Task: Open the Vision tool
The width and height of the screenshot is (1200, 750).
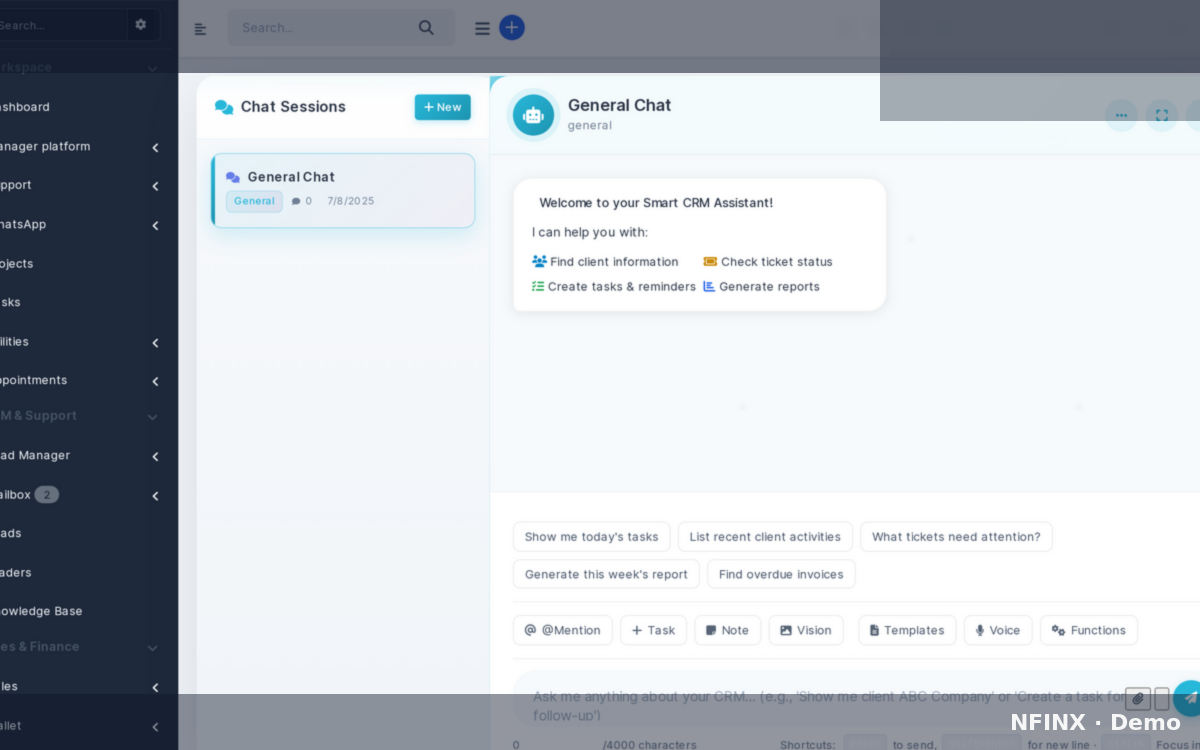Action: (x=805, y=630)
